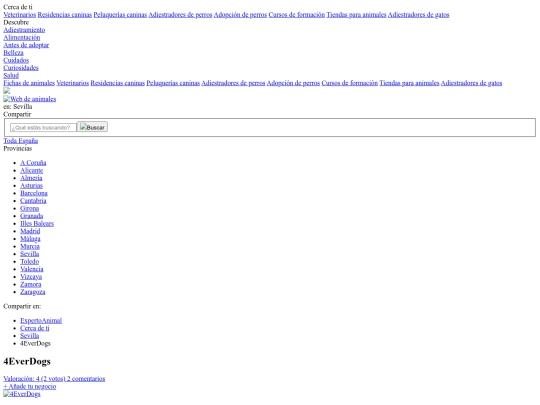Choose Granada from the provinces list
Screen dimensions: 540x405
[32, 216]
